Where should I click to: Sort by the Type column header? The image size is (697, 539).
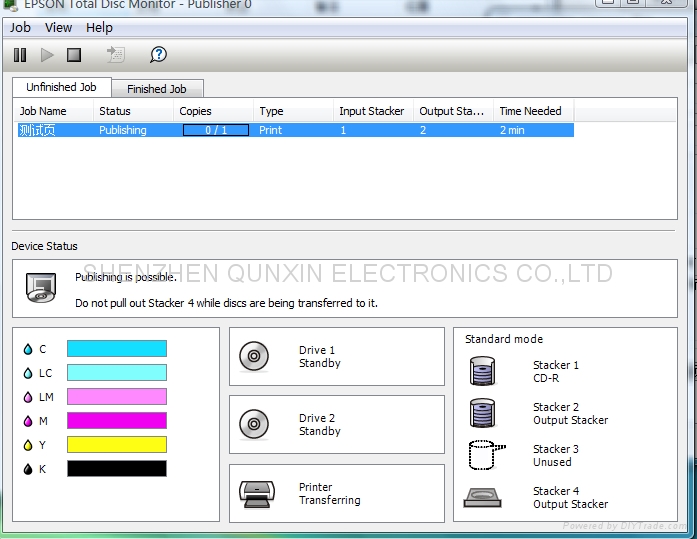293,111
